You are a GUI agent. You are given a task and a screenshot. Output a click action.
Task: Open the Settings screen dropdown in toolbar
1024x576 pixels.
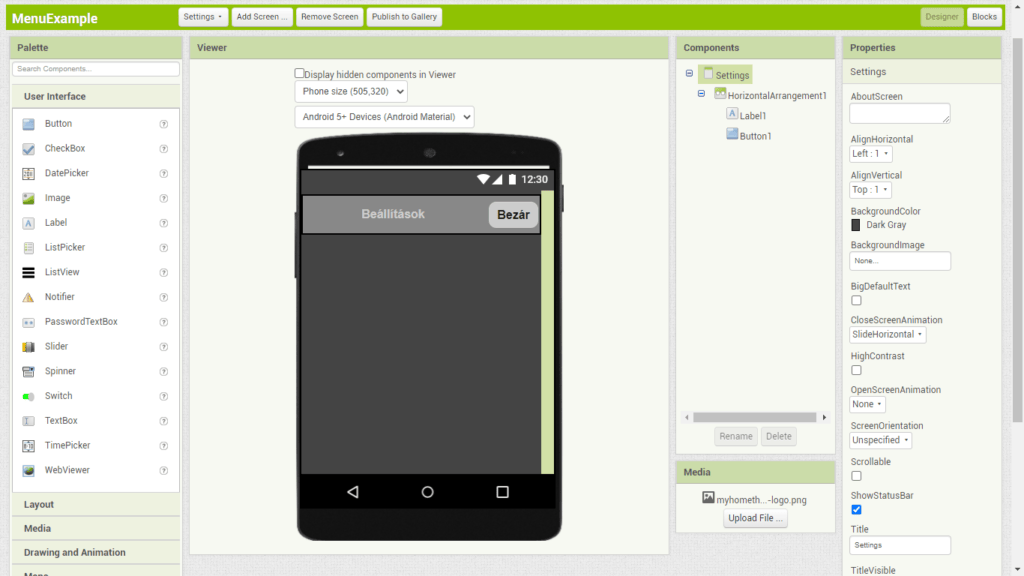coord(203,17)
